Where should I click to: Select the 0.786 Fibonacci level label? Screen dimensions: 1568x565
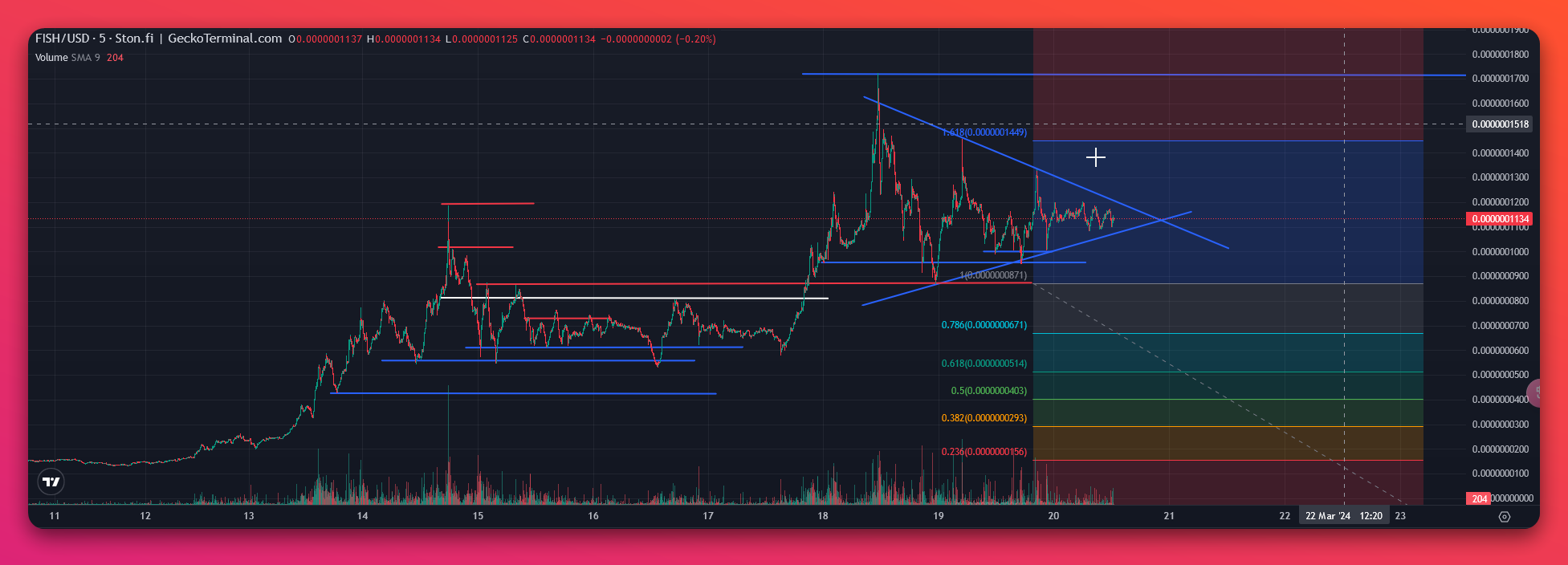(984, 325)
